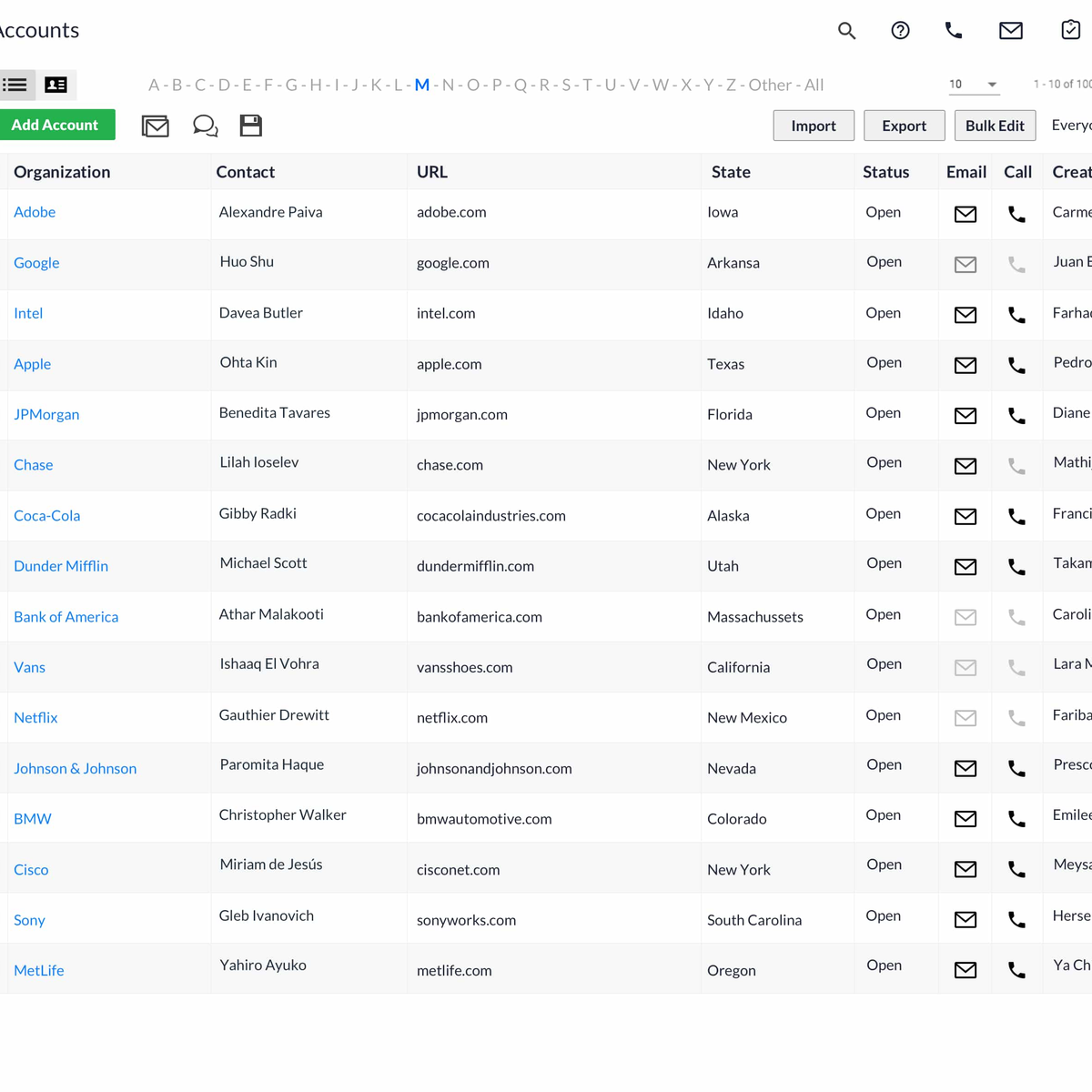The image size is (1092, 1092).
Task: Click the send email toolbar icon
Action: pyautogui.click(x=156, y=126)
